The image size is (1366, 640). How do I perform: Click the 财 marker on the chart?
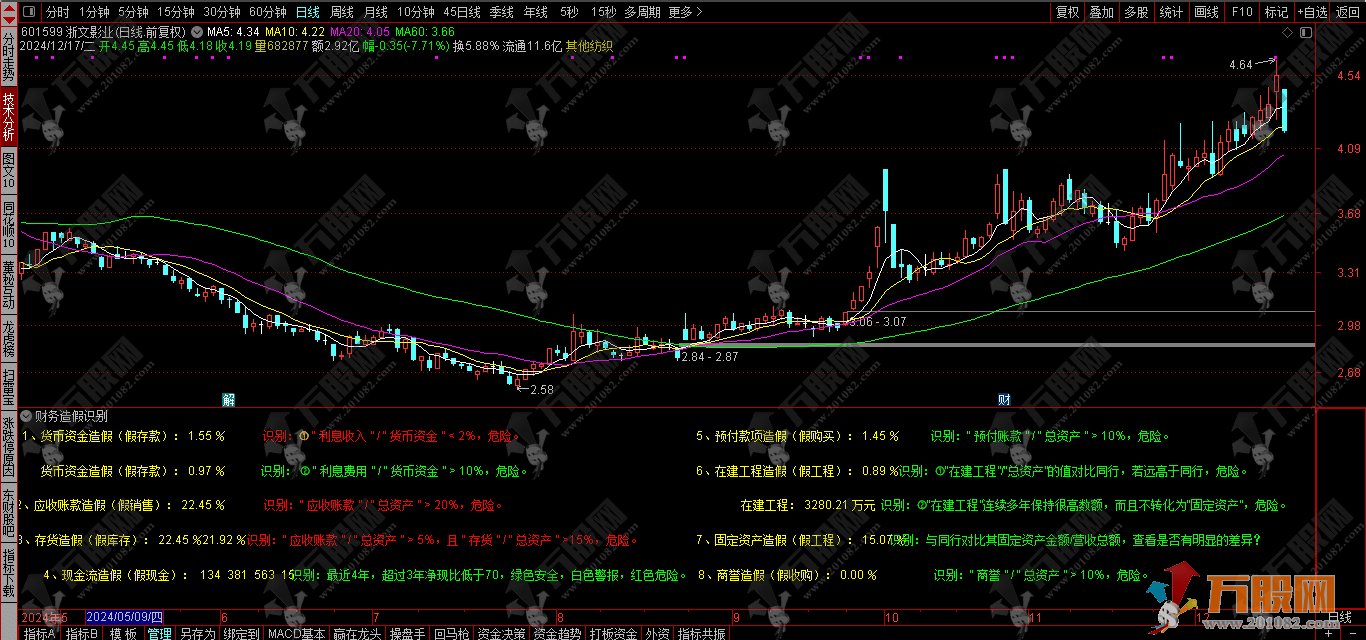click(x=1003, y=399)
